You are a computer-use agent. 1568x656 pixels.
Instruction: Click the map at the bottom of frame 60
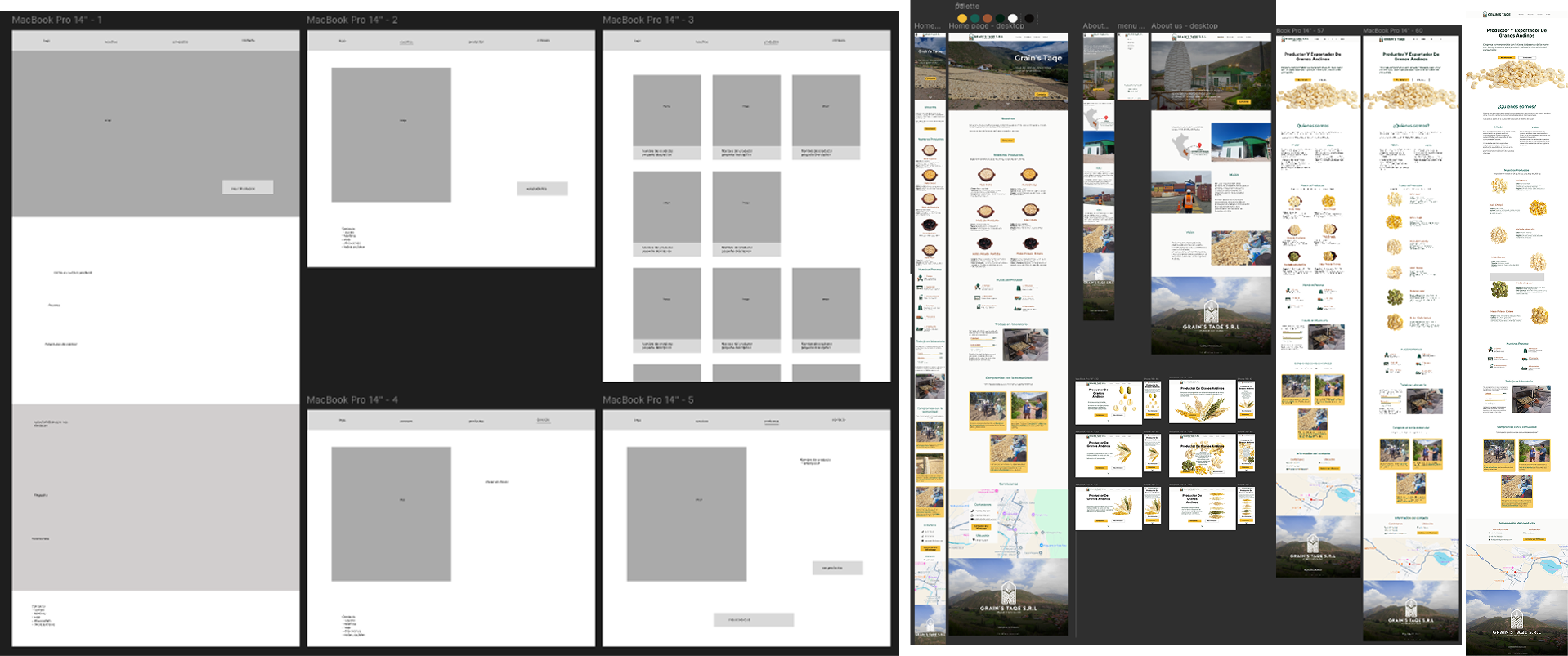click(1411, 559)
